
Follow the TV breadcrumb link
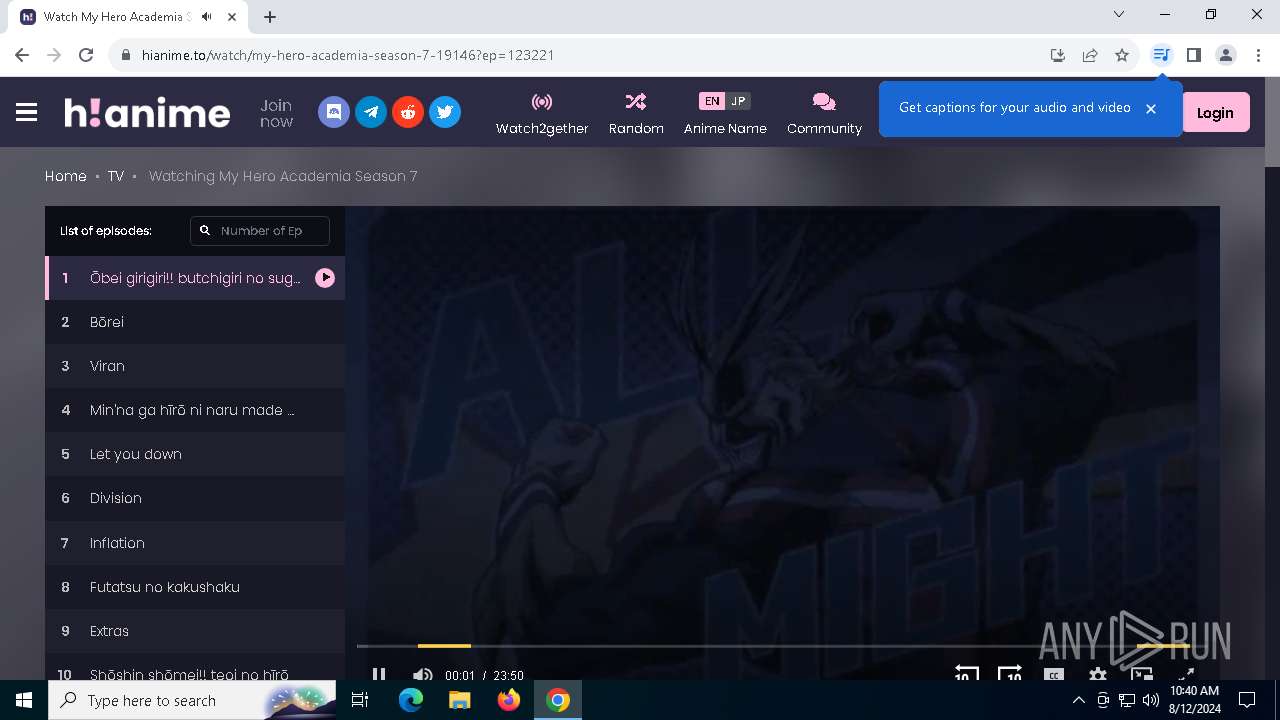(116, 176)
